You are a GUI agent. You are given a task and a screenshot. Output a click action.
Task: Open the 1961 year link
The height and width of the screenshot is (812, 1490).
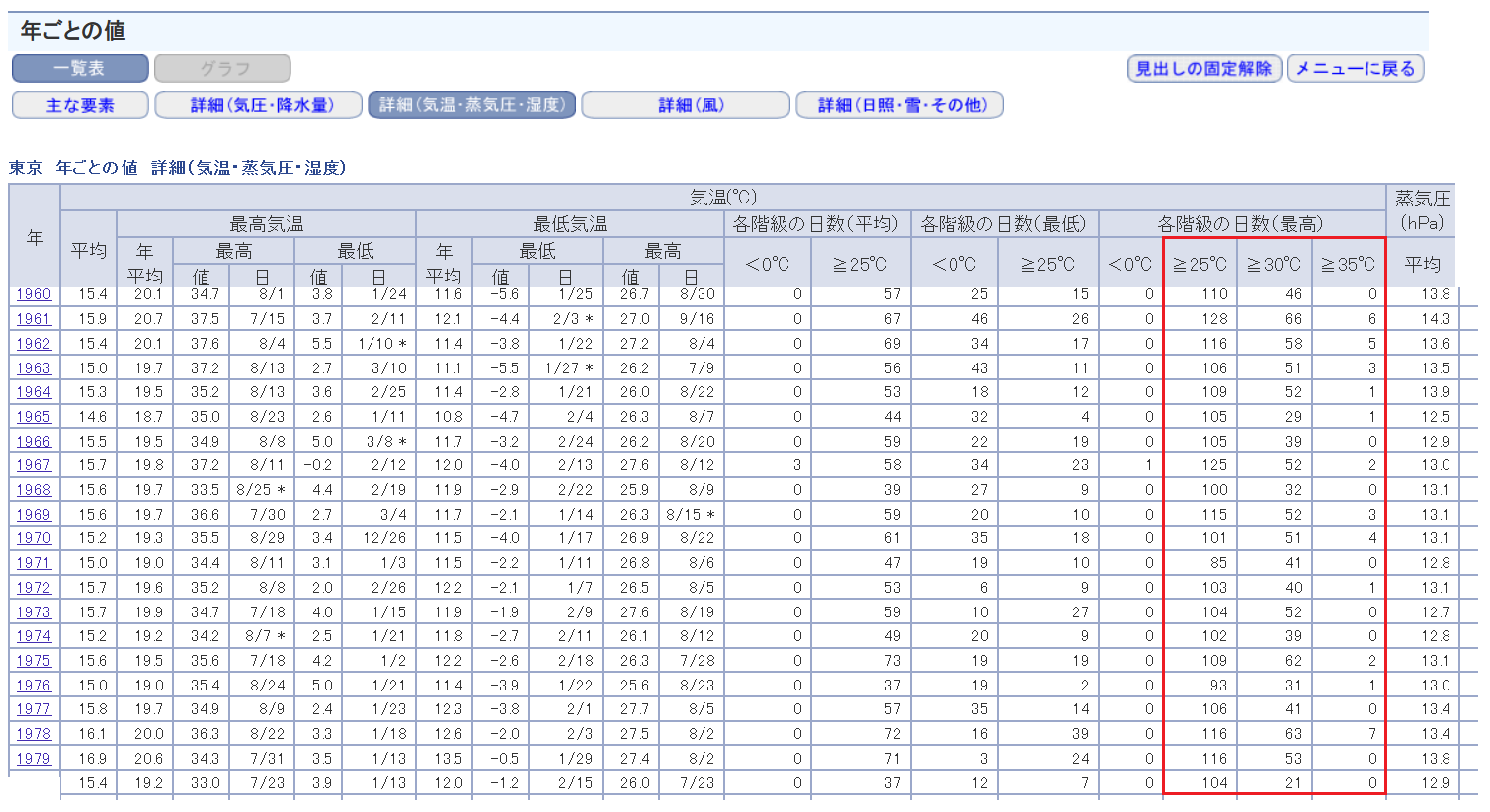(x=34, y=319)
